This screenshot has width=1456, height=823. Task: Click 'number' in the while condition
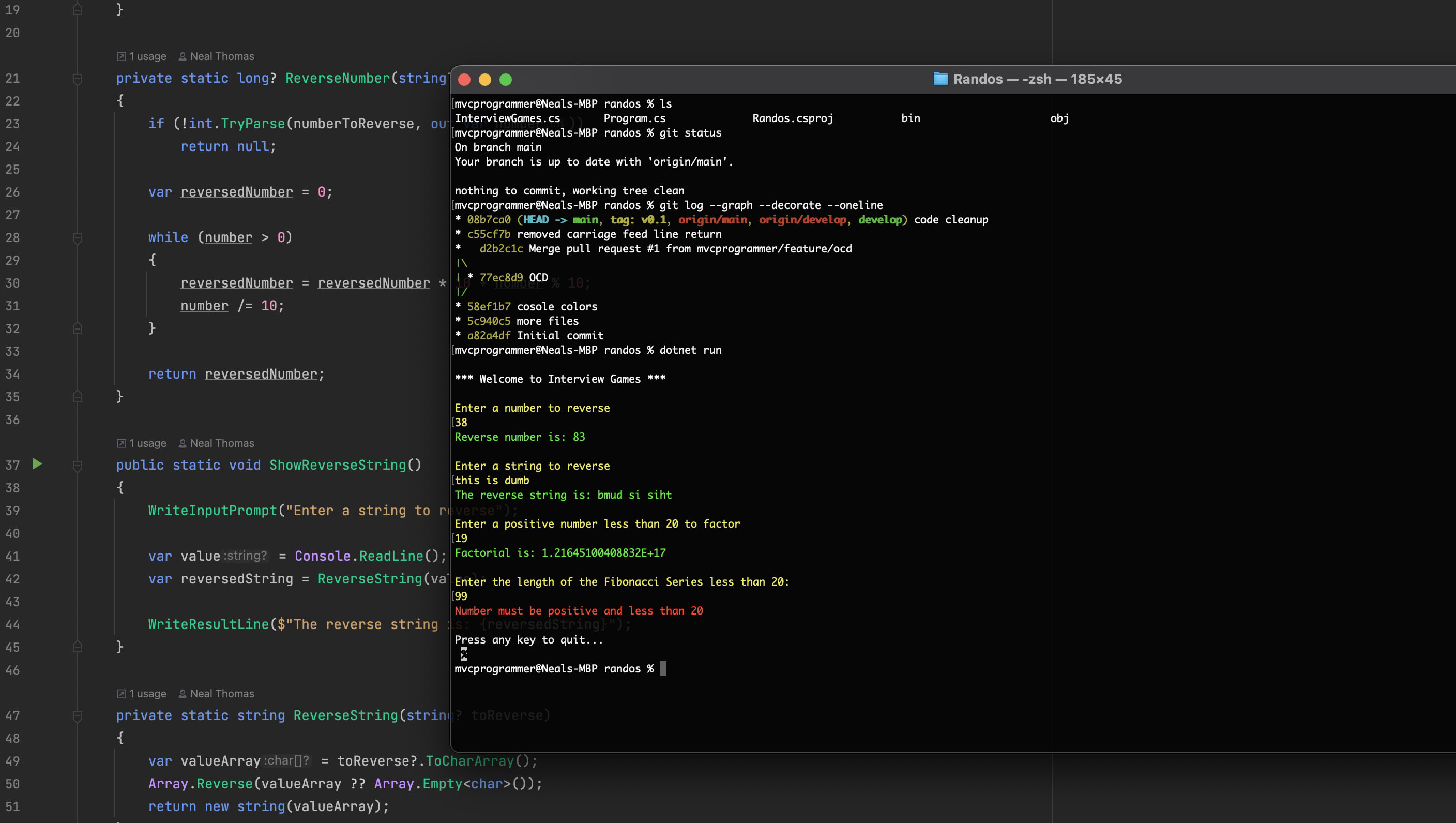click(229, 237)
